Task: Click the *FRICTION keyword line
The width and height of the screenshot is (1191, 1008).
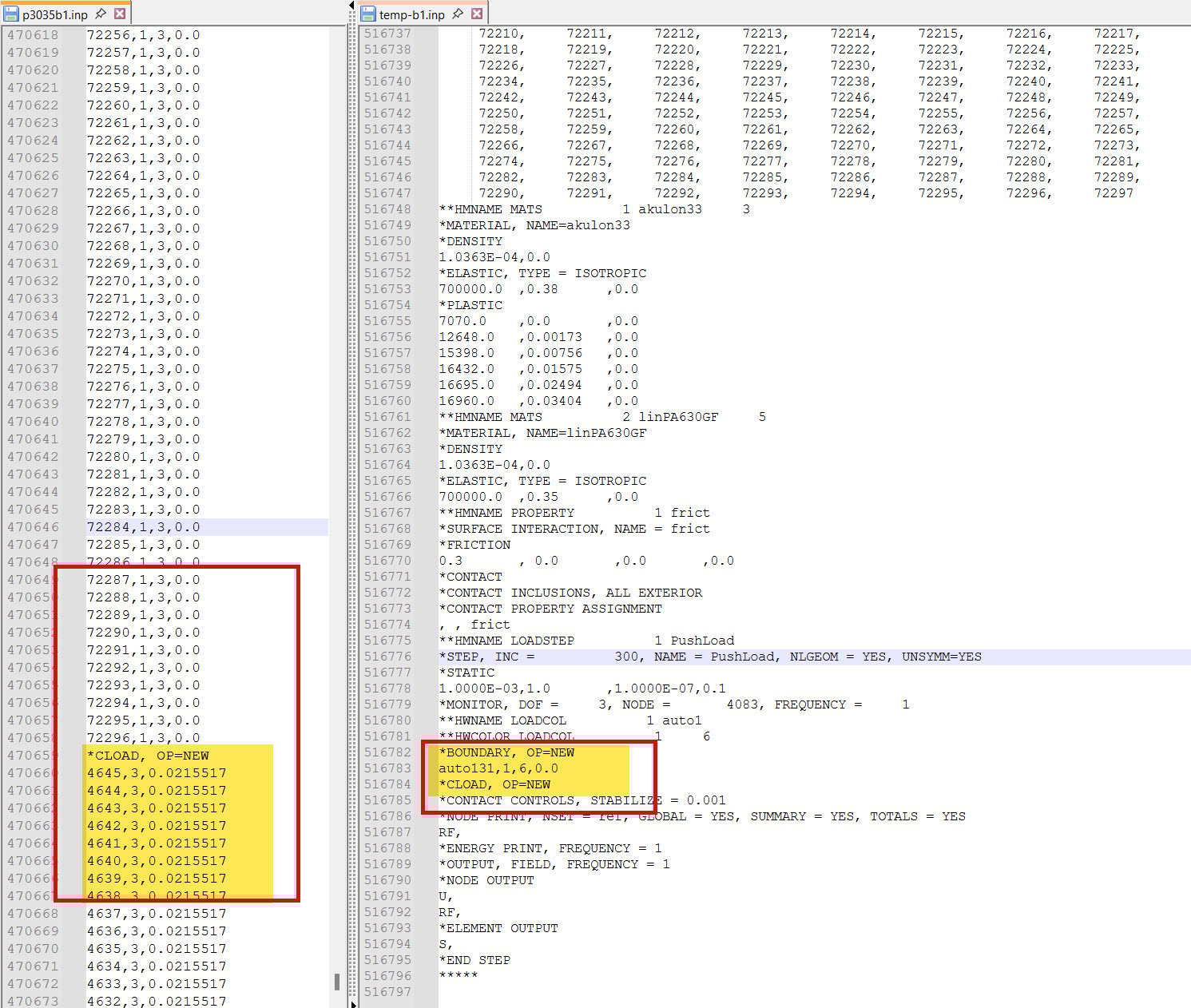Action: tap(474, 545)
